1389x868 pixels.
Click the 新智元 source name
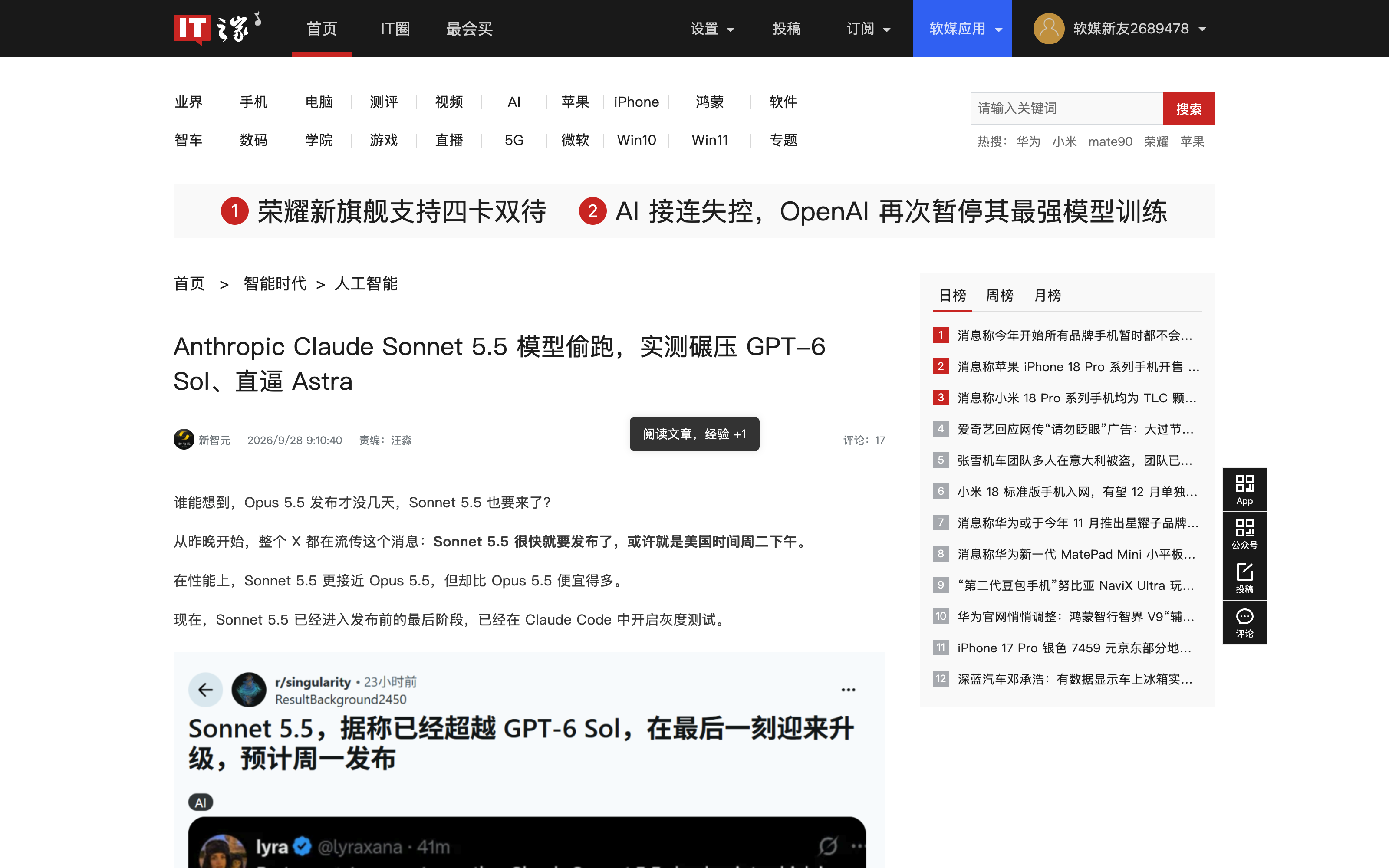pos(215,441)
